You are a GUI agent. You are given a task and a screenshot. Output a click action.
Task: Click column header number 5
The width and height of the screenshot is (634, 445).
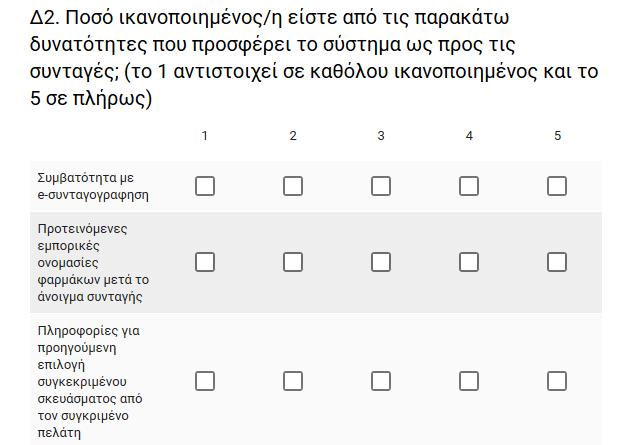557,135
